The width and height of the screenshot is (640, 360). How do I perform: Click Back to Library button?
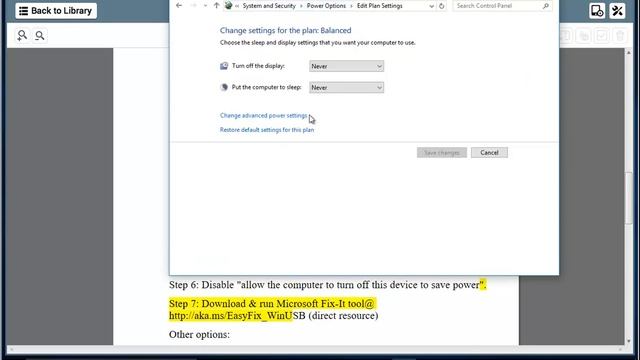tap(56, 11)
